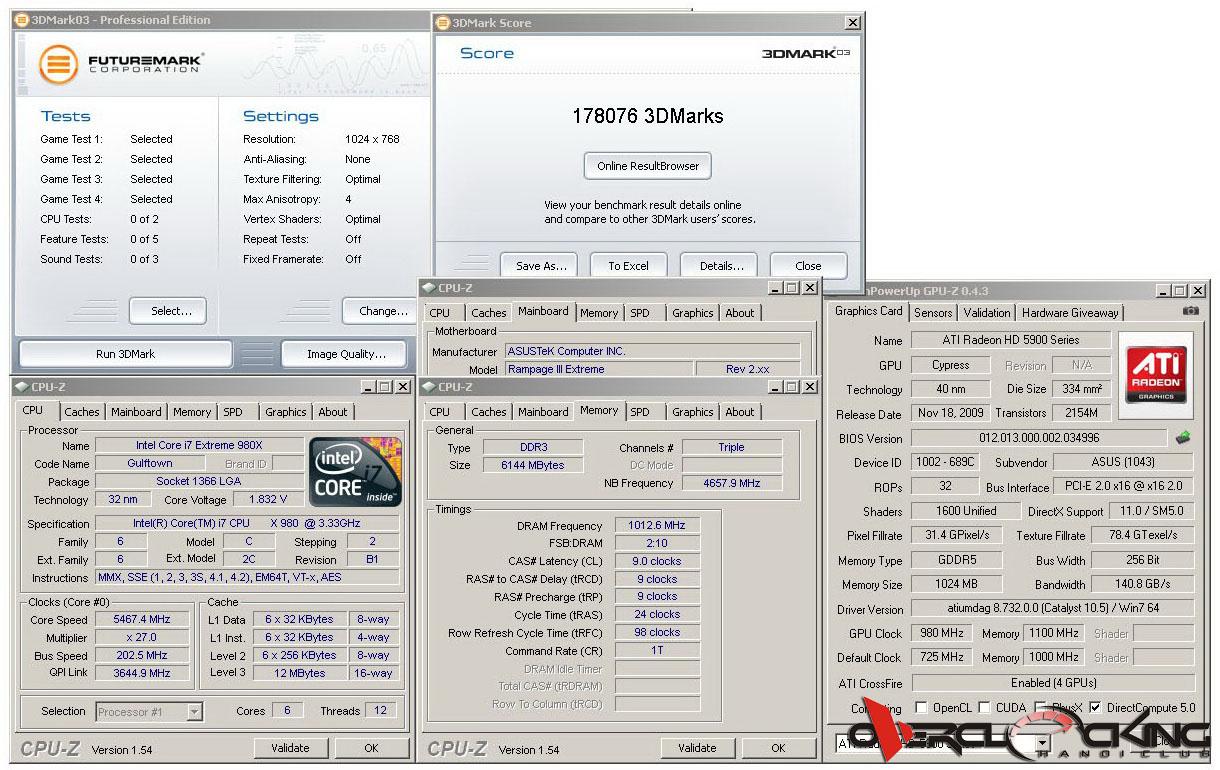Image resolution: width=1220 pixels, height=770 pixels.
Task: Click the Memory Size value 1024 MB
Action: (x=956, y=585)
